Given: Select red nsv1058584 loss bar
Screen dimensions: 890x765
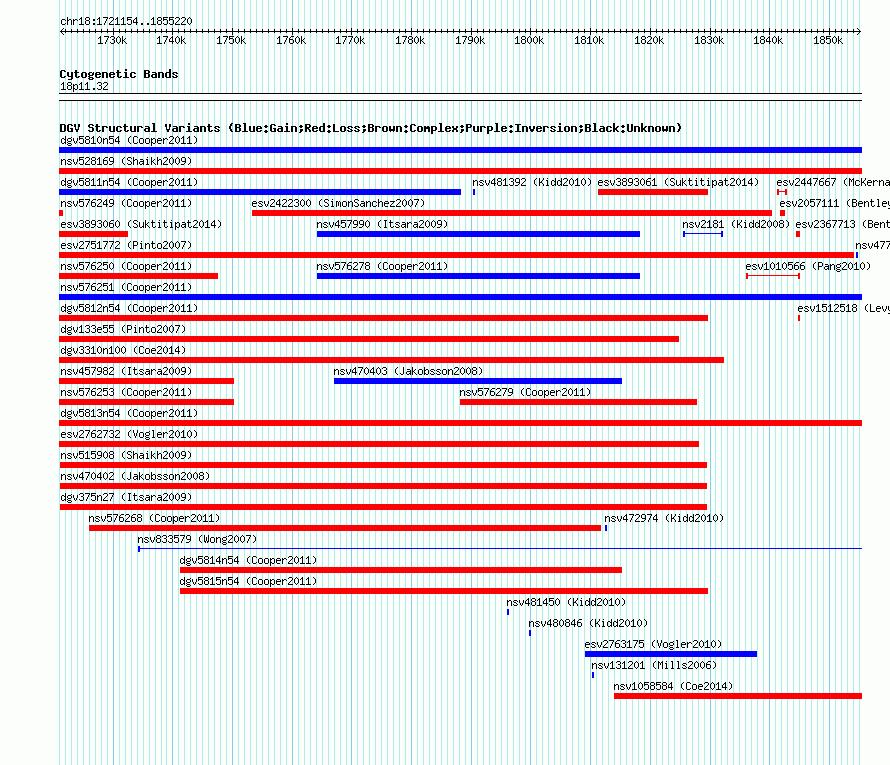Looking at the screenshot, I should [738, 696].
